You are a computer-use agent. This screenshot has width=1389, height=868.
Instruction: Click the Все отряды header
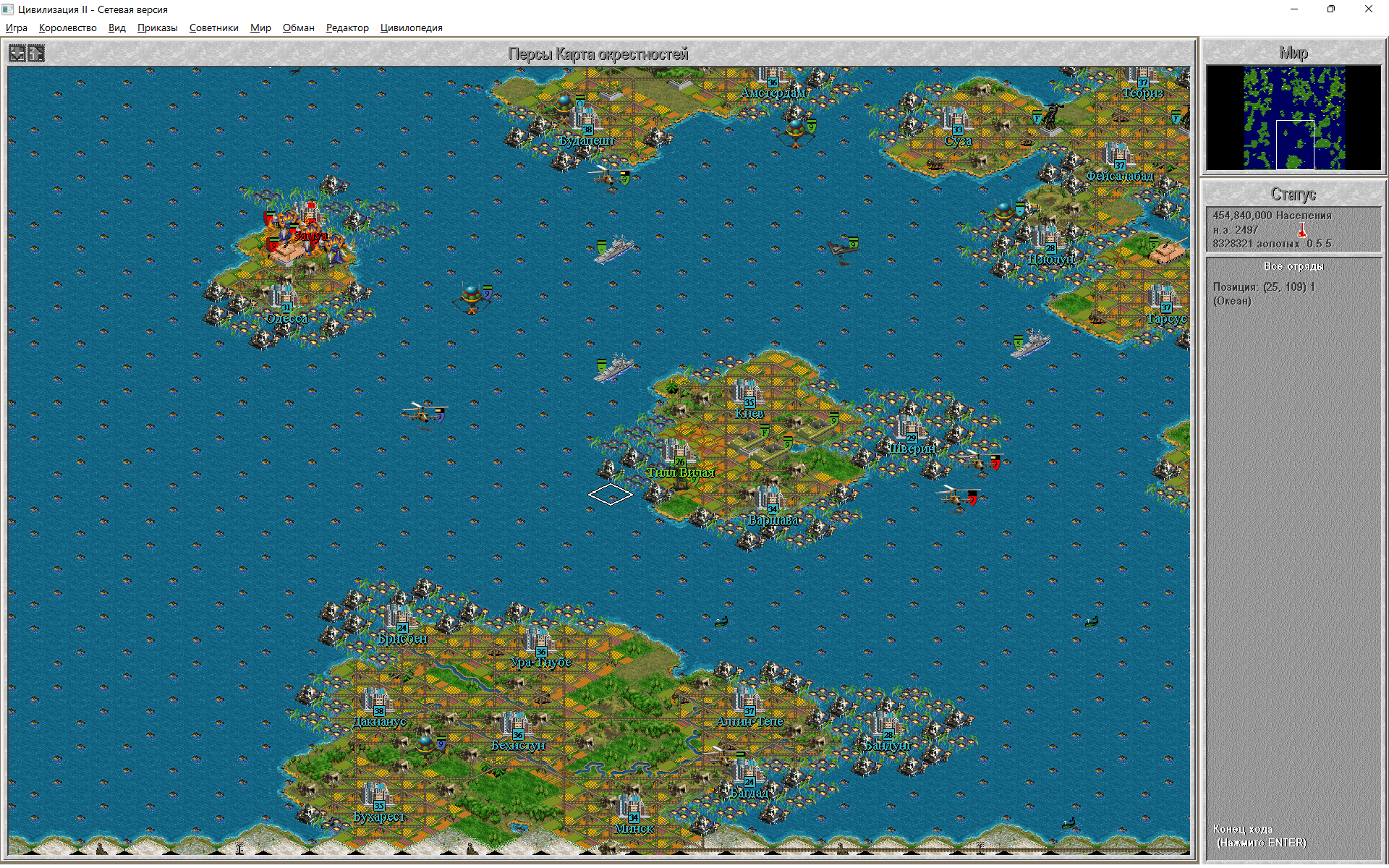pos(1294,266)
